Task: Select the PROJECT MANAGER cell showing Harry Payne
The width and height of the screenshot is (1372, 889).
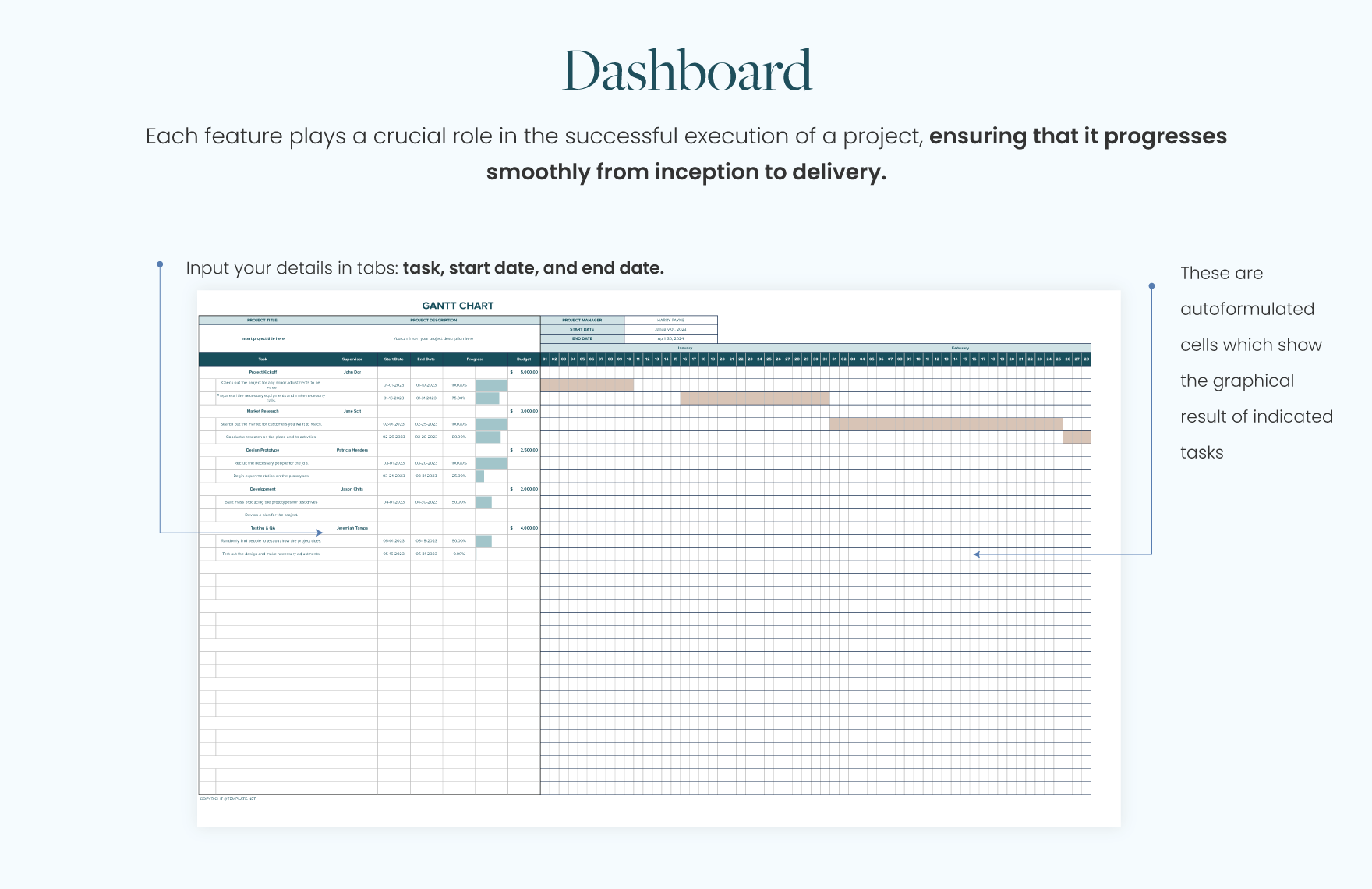Action: coord(670,319)
